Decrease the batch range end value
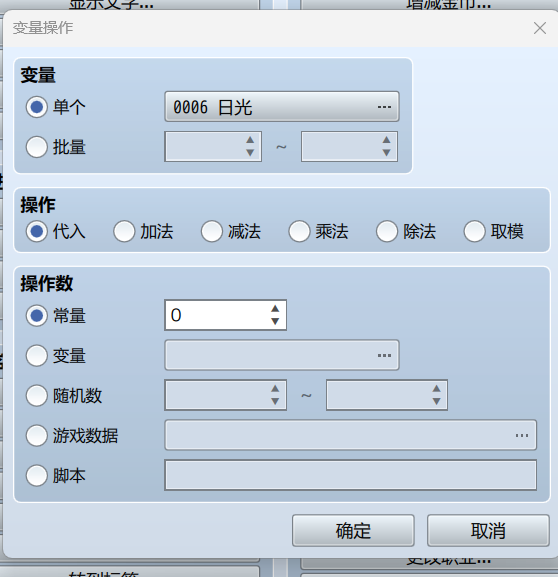 tap(386, 153)
